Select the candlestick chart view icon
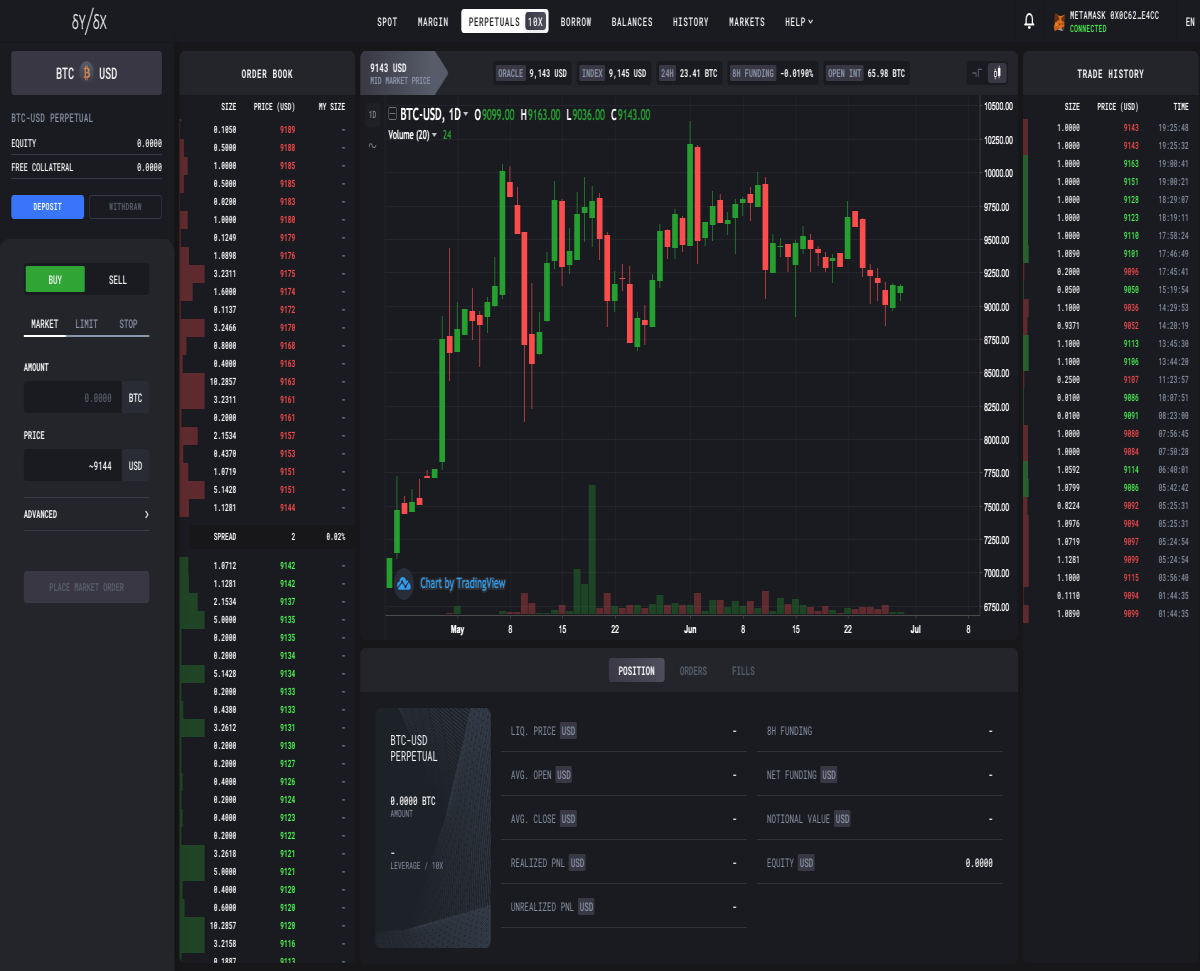 [996, 73]
